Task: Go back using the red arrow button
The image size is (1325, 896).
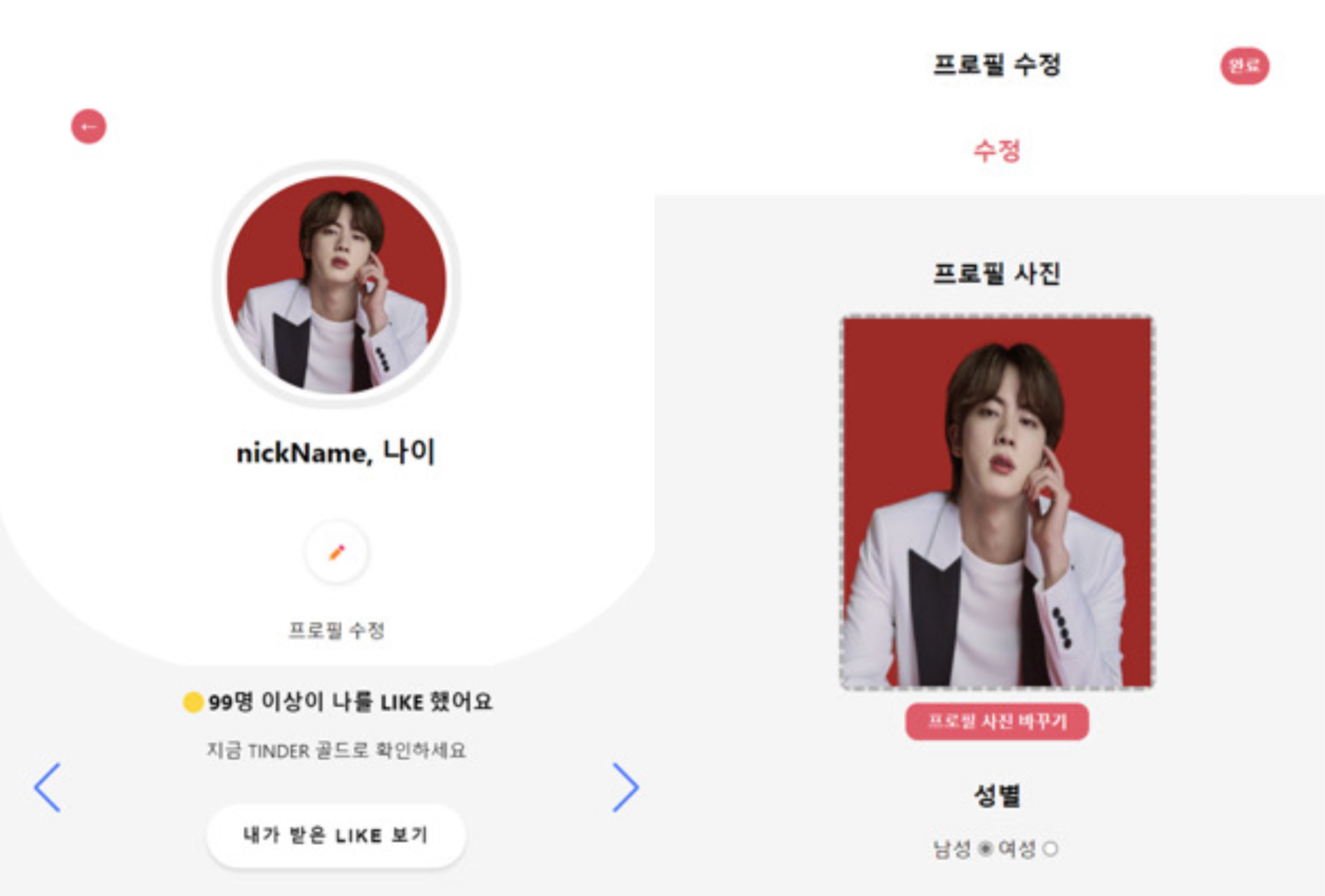Action: (88, 127)
